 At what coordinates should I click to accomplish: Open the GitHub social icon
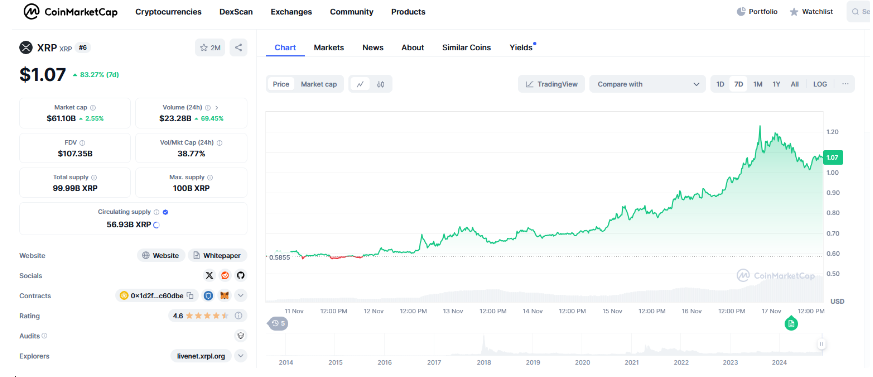tap(241, 276)
